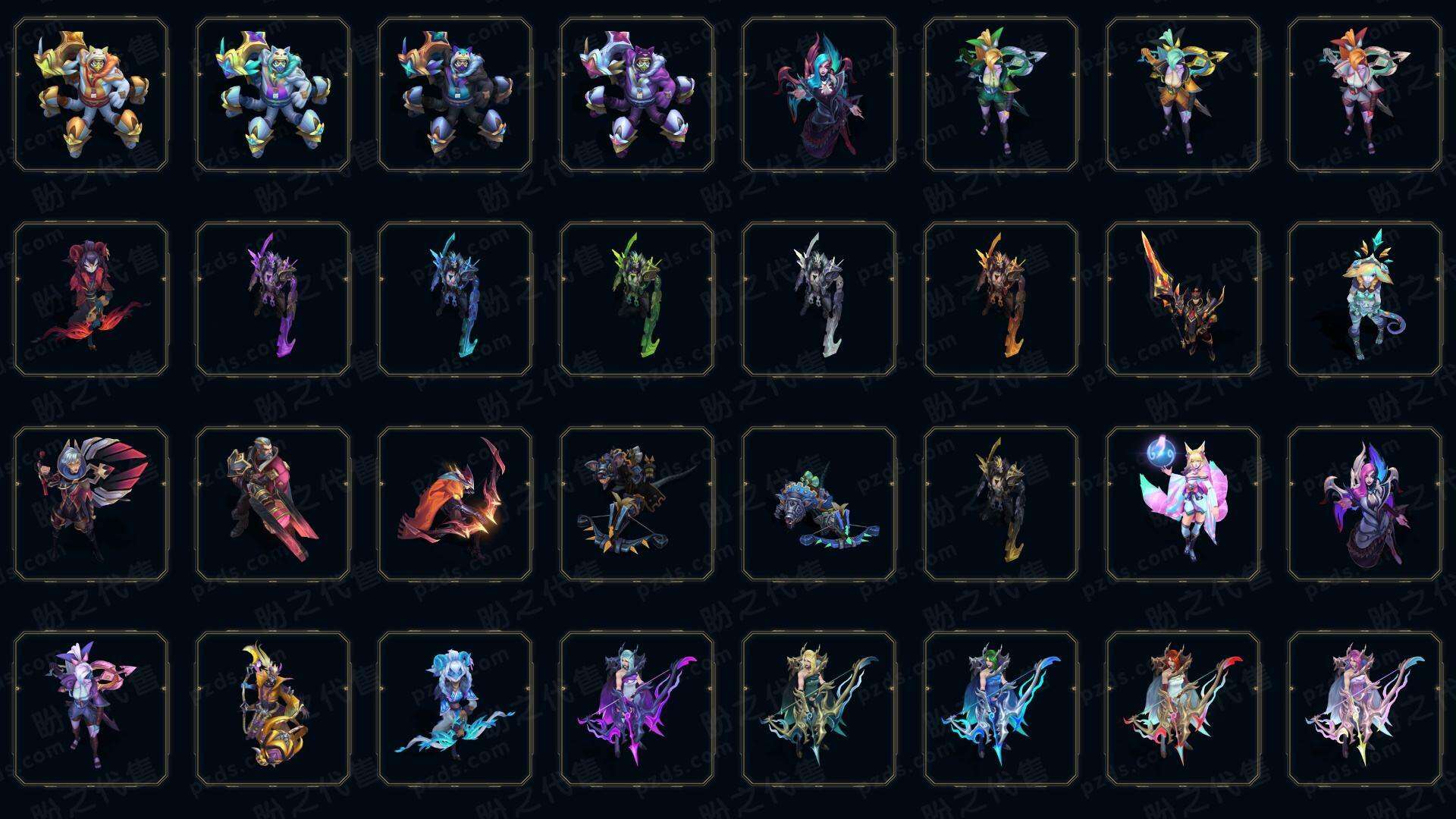Open the orange-gold scythe warrior chroma
The image size is (1456, 819).
pos(1001,299)
